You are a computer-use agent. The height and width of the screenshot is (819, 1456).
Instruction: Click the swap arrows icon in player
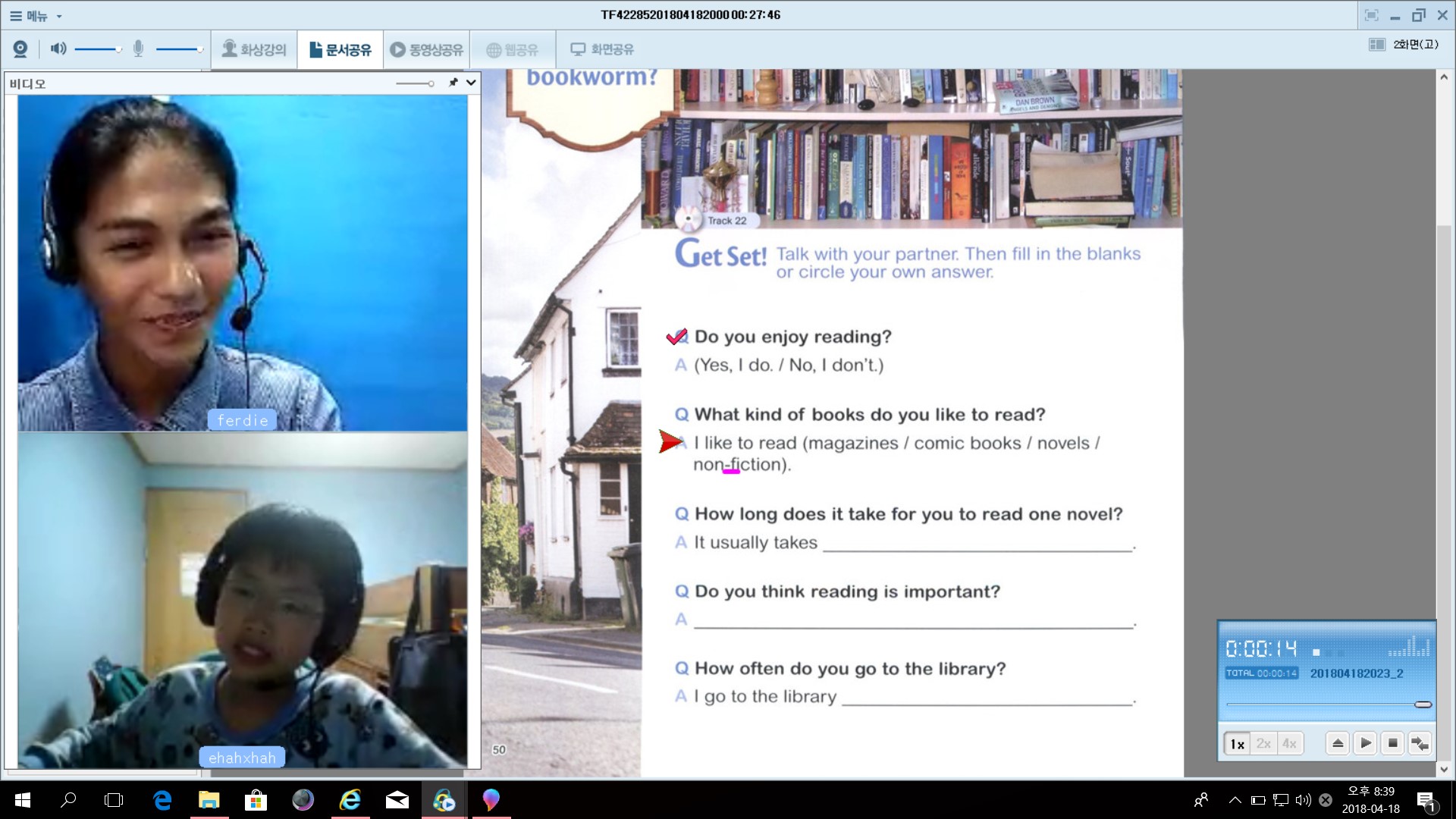[1419, 743]
